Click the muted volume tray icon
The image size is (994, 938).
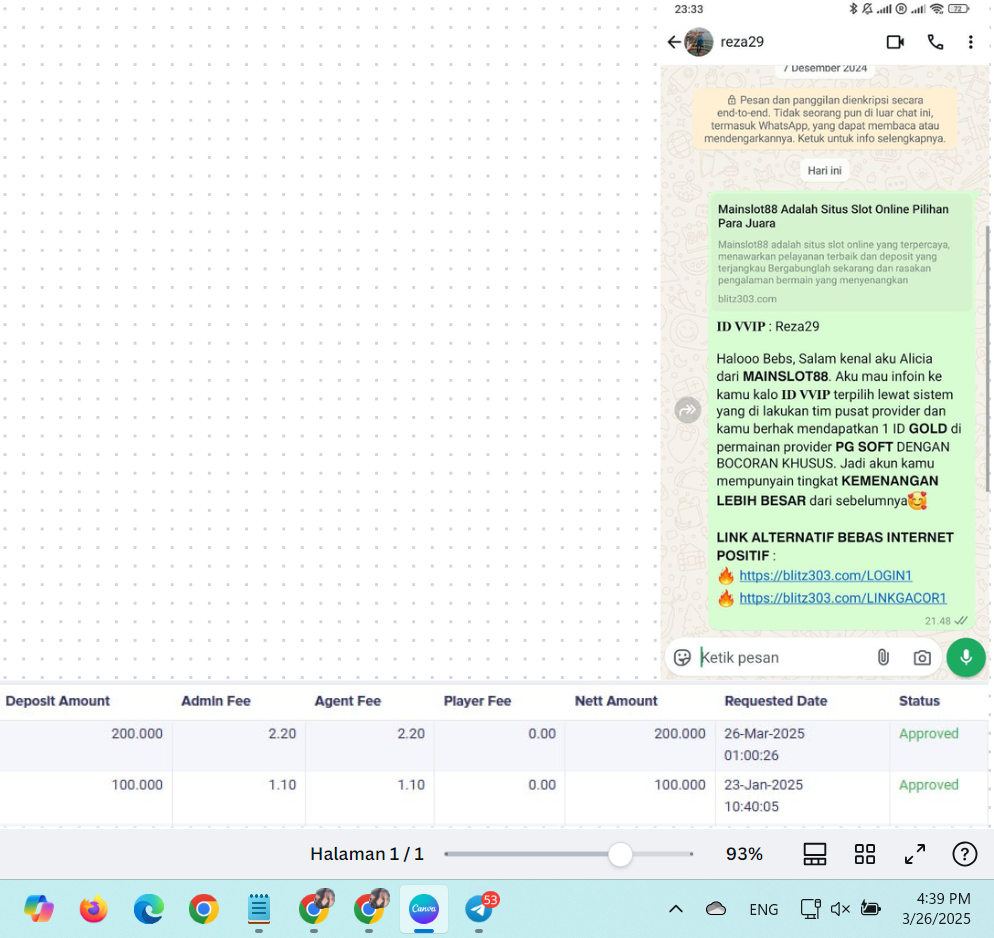click(x=840, y=909)
